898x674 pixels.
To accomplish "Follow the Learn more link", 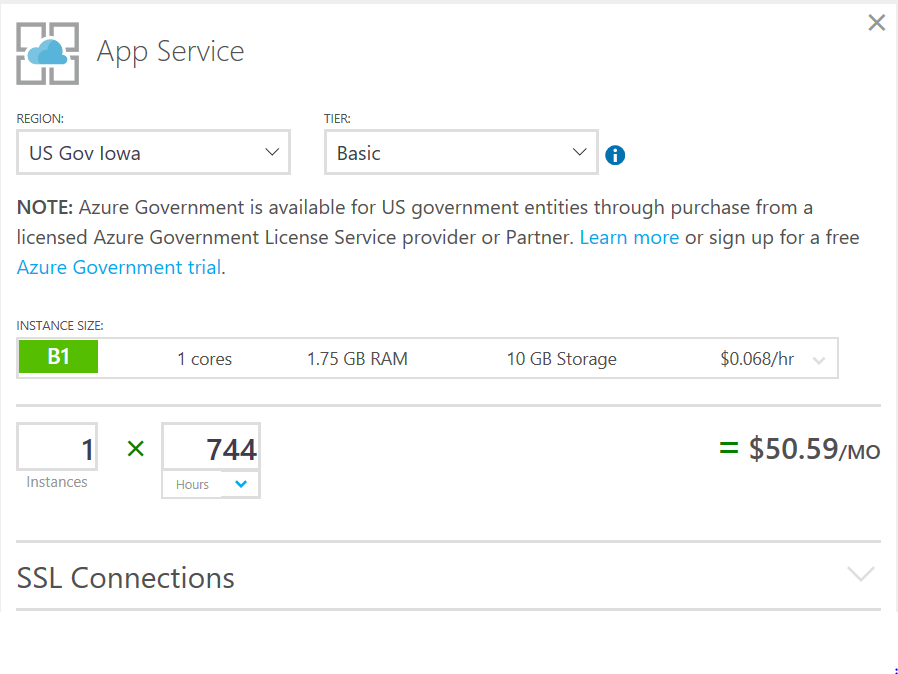I will click(629, 238).
